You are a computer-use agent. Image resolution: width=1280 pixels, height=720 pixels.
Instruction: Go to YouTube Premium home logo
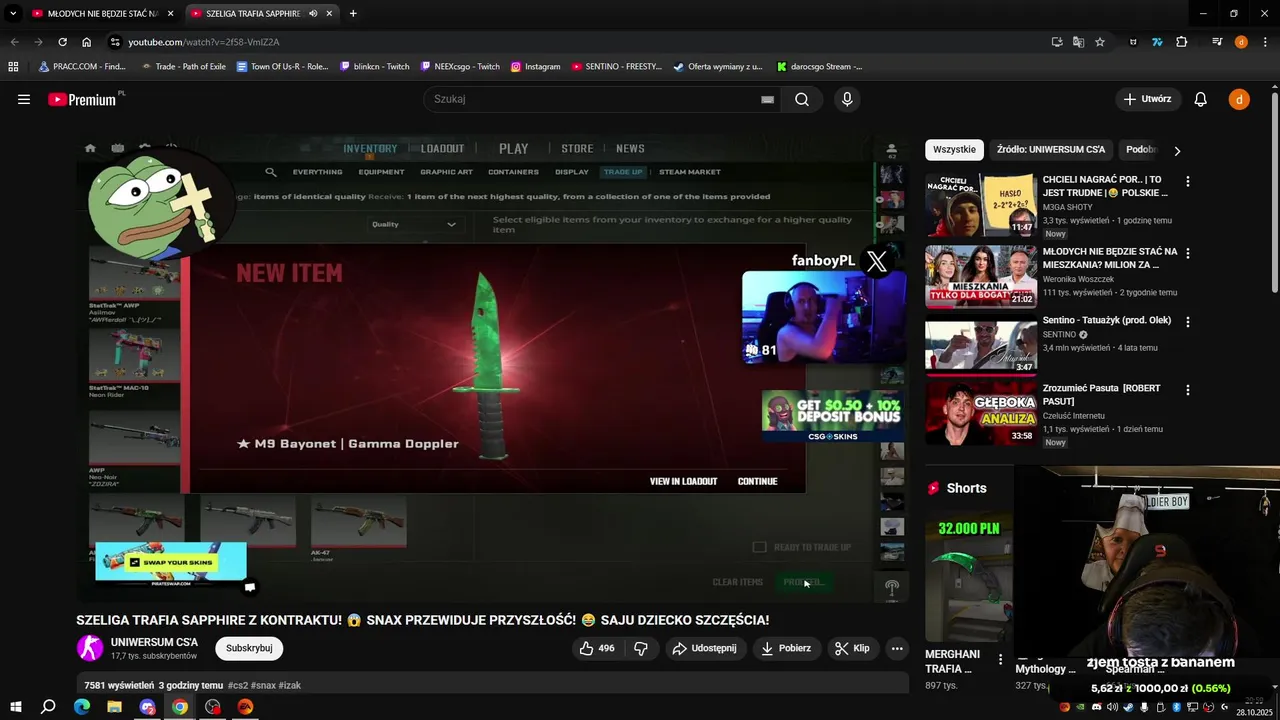[83, 99]
